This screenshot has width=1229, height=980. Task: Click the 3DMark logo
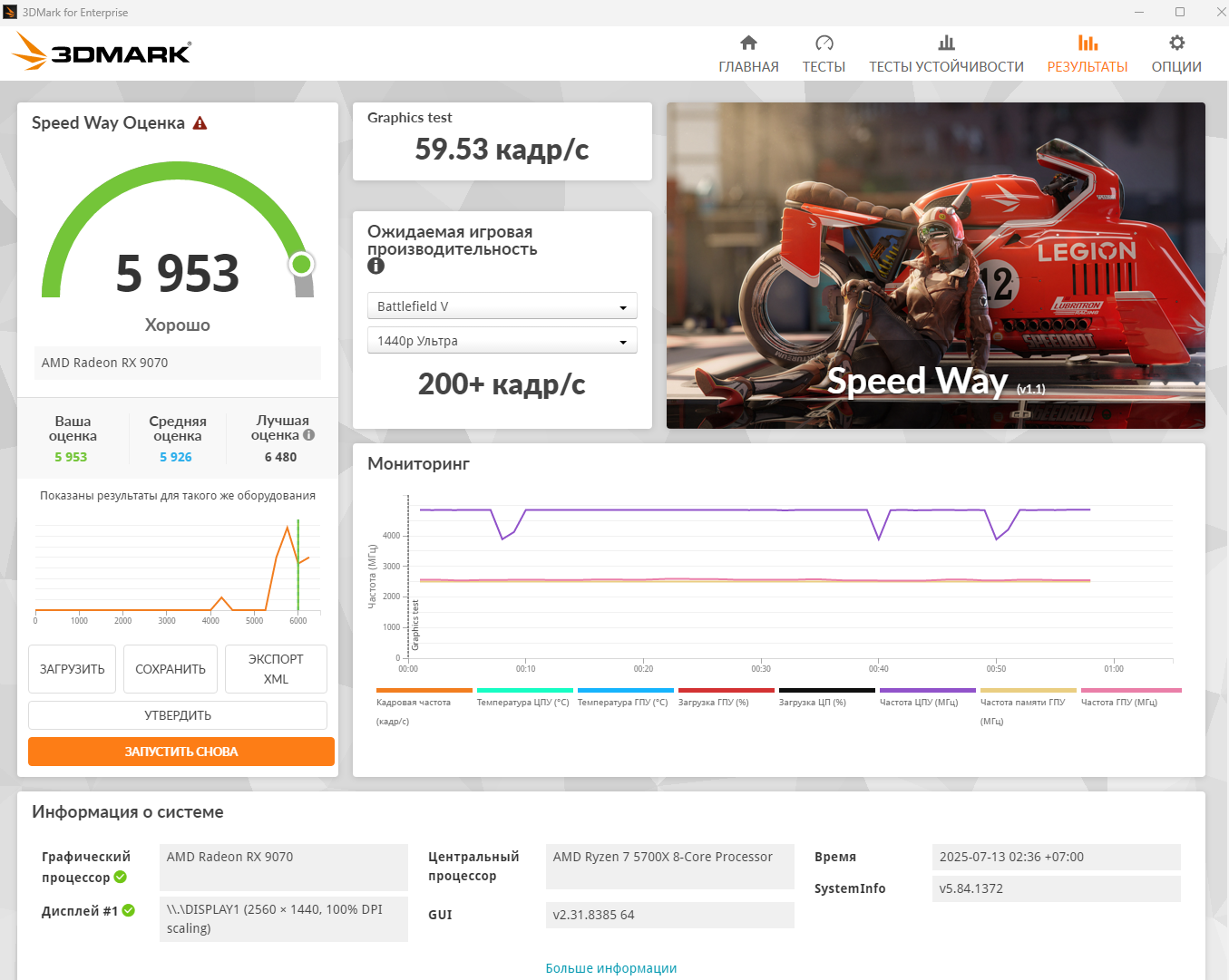pos(102,52)
